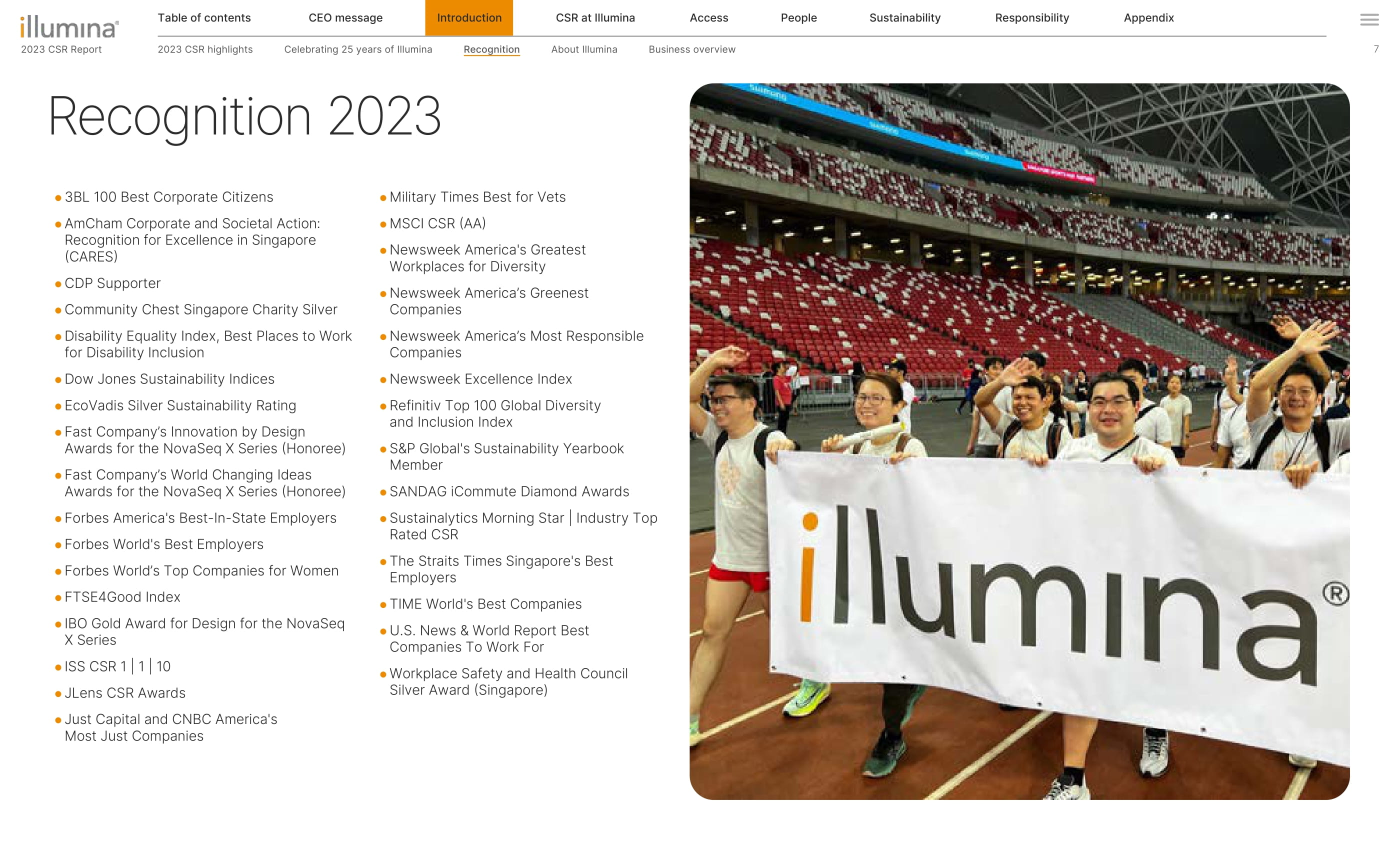Click the stadium banner photo

(x=1019, y=441)
